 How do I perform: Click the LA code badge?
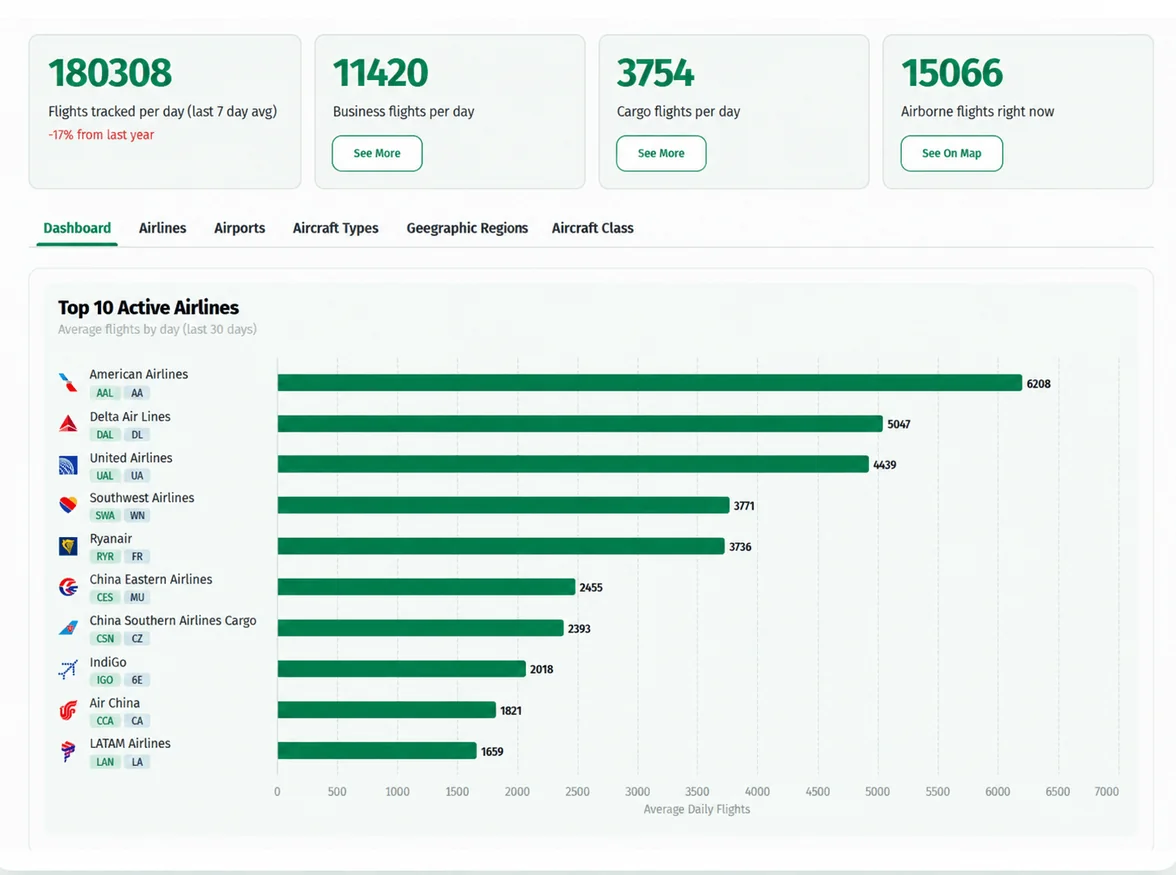pos(137,762)
